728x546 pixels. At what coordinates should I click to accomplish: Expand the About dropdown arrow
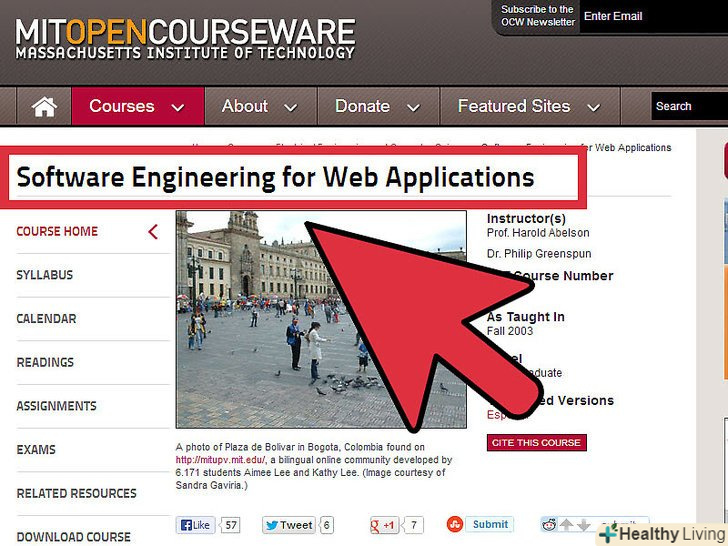291,108
